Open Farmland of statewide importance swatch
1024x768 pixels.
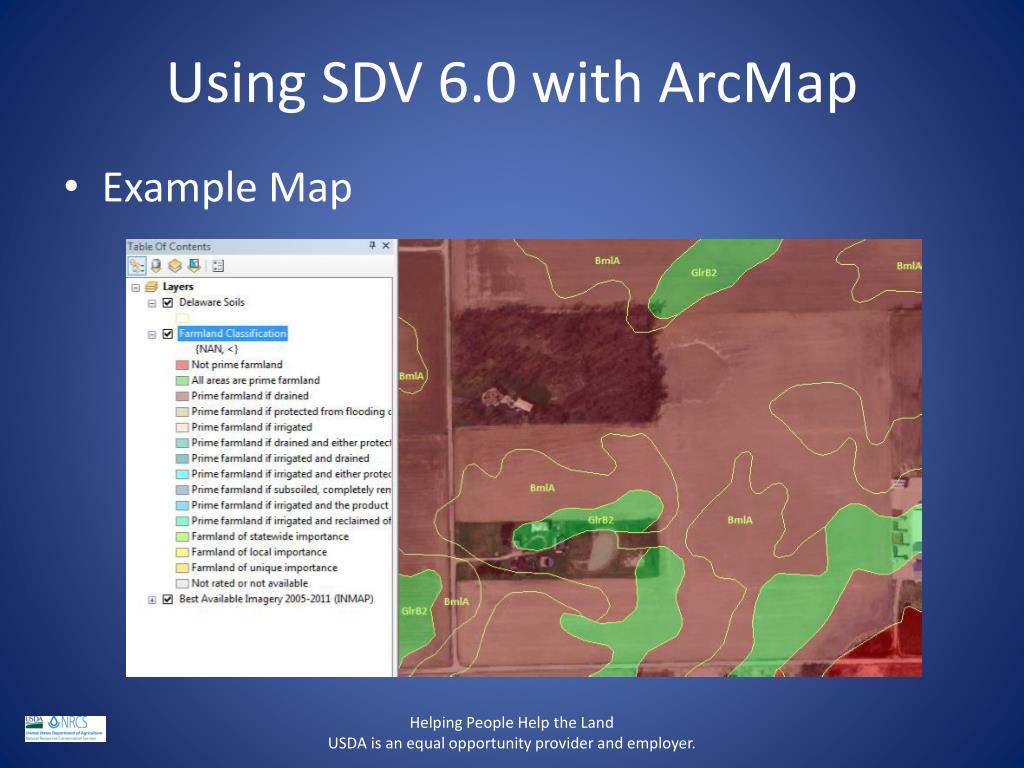pos(182,537)
